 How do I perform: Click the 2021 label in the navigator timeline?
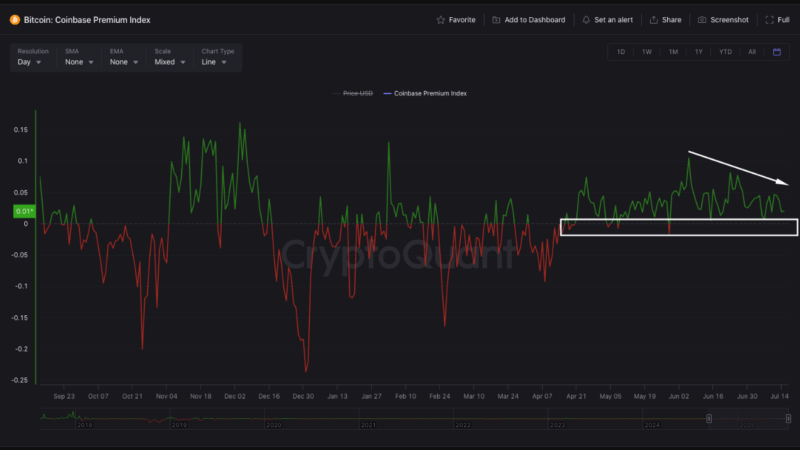tap(368, 425)
